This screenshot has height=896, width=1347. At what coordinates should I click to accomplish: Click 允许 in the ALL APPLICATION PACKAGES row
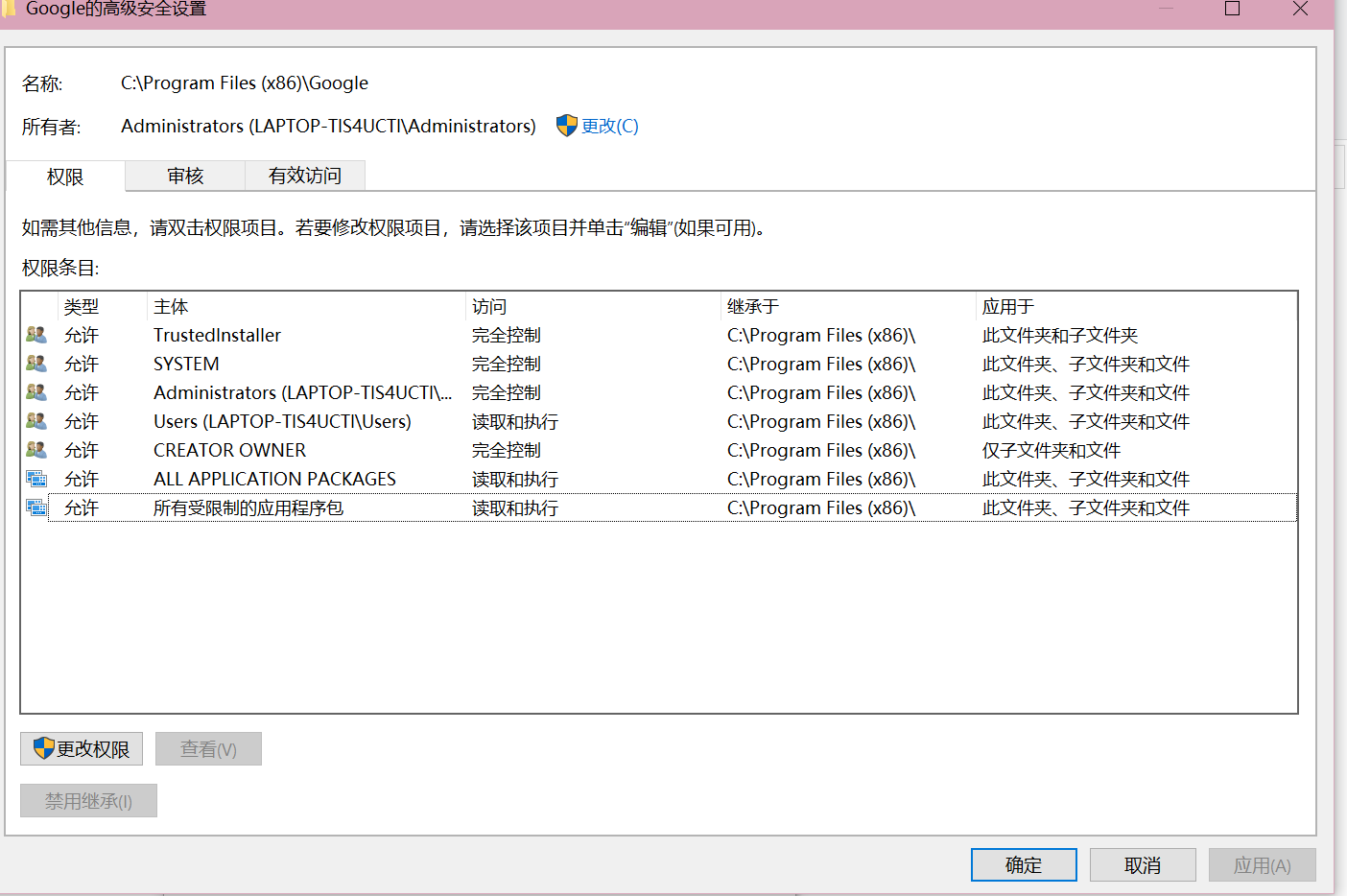click(x=82, y=479)
